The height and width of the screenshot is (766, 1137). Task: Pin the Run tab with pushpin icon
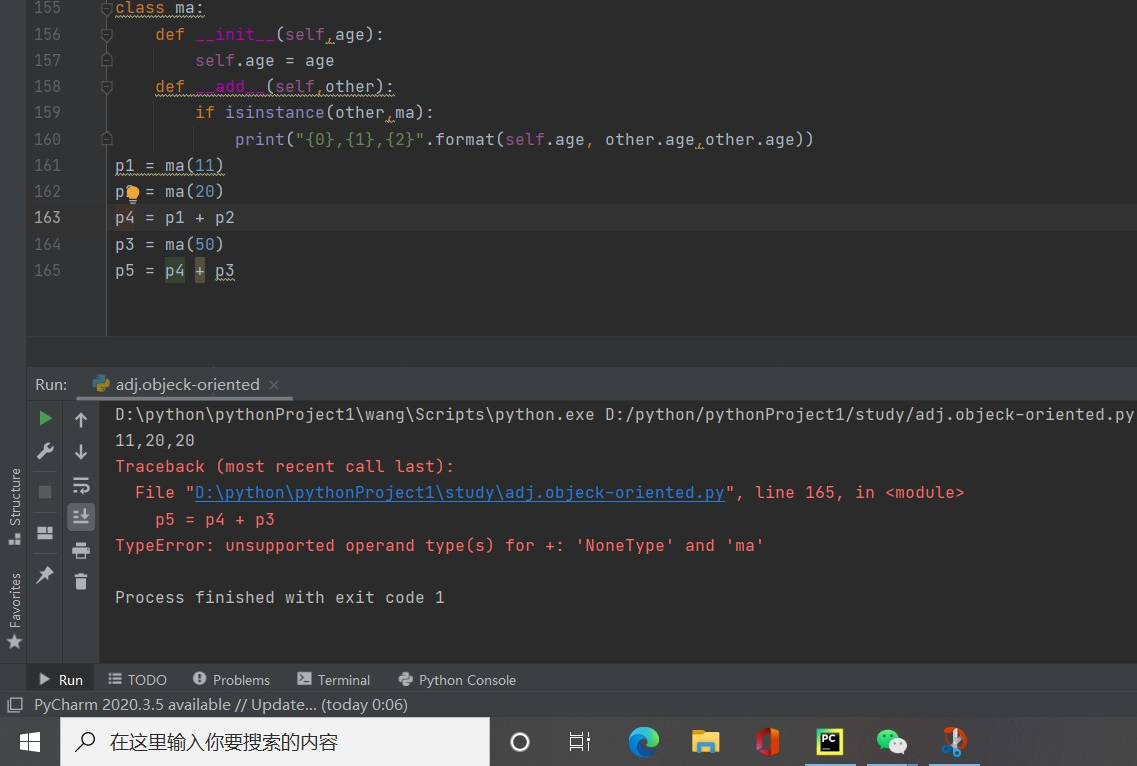[45, 574]
